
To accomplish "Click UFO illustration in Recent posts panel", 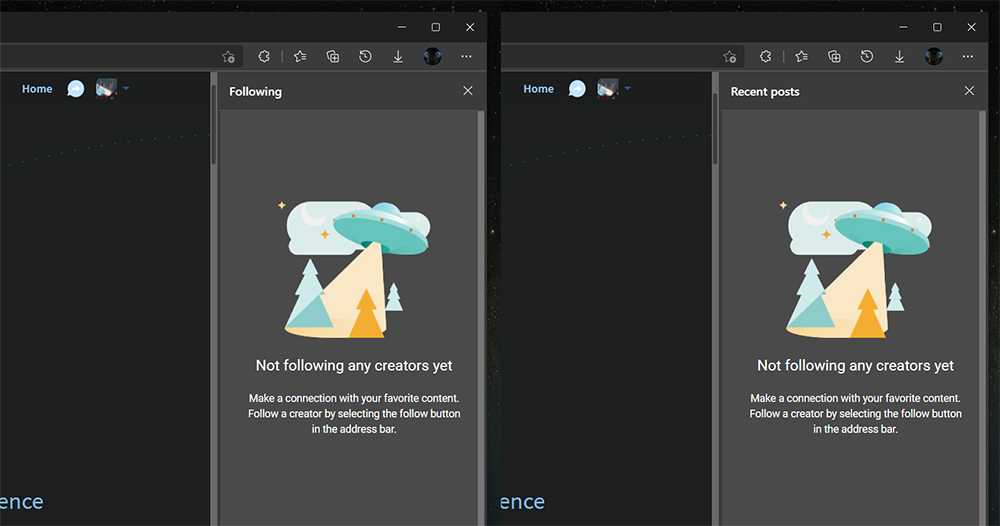I will (x=856, y=269).
